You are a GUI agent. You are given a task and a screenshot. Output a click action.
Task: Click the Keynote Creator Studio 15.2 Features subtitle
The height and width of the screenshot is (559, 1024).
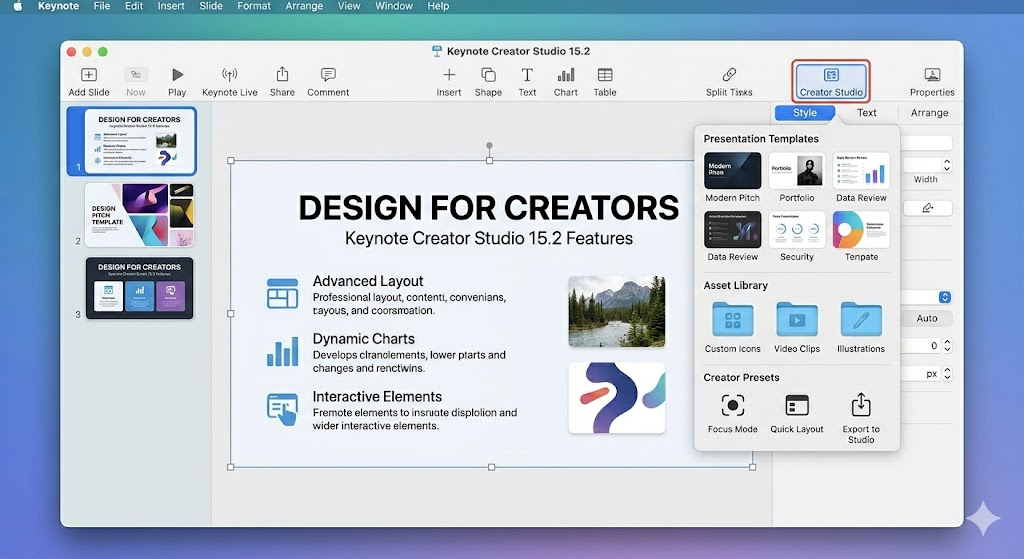point(488,238)
